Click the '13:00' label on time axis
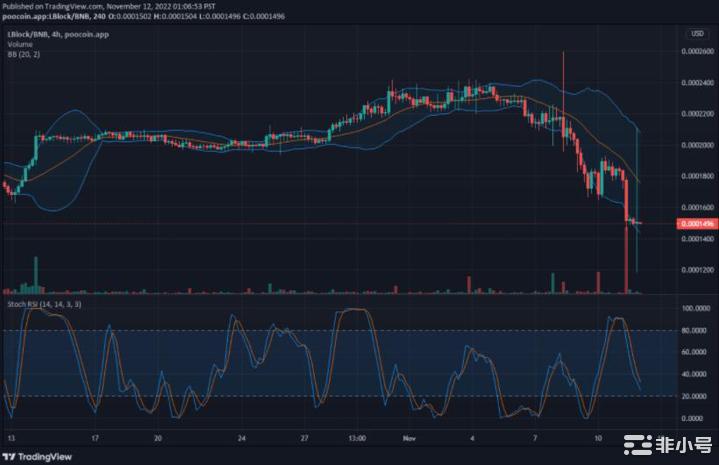Screen dimensions: 719x465 coord(355,438)
